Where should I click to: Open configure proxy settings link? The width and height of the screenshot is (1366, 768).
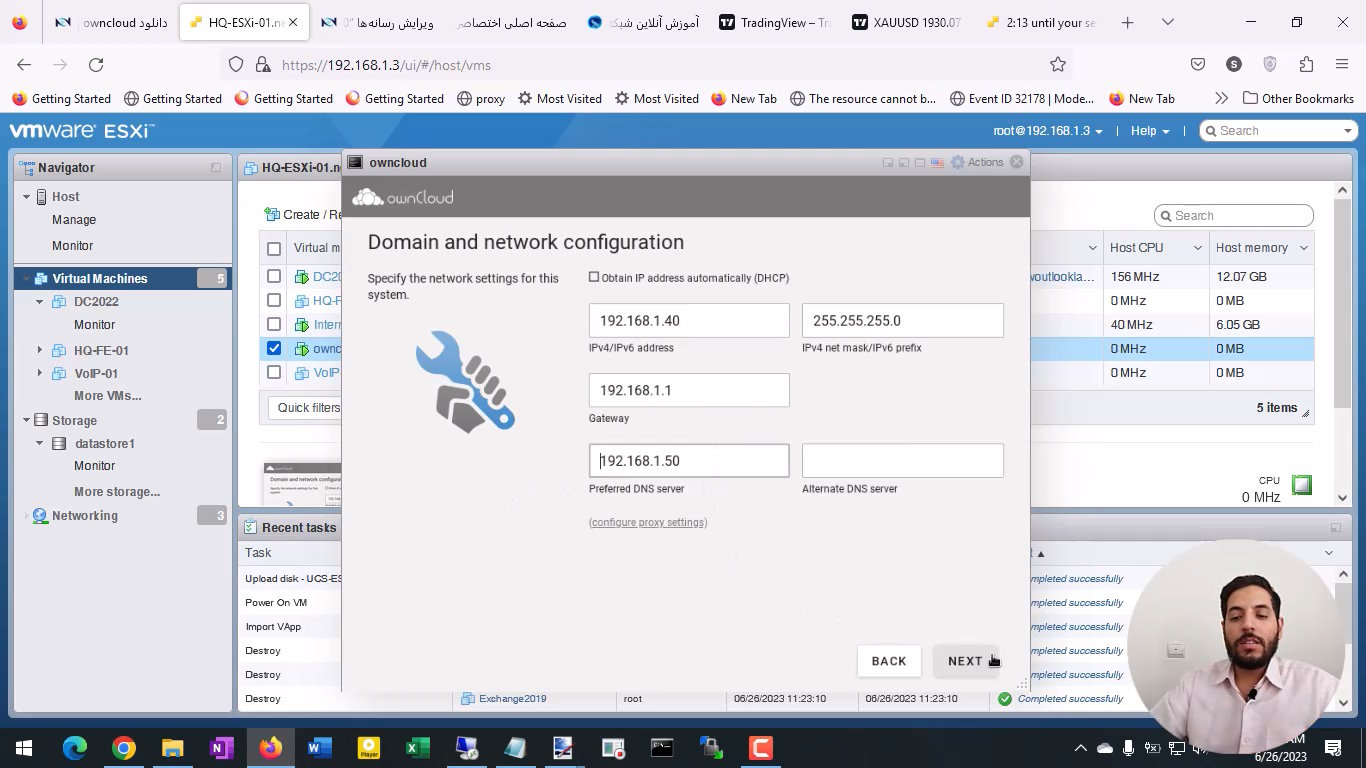point(648,522)
